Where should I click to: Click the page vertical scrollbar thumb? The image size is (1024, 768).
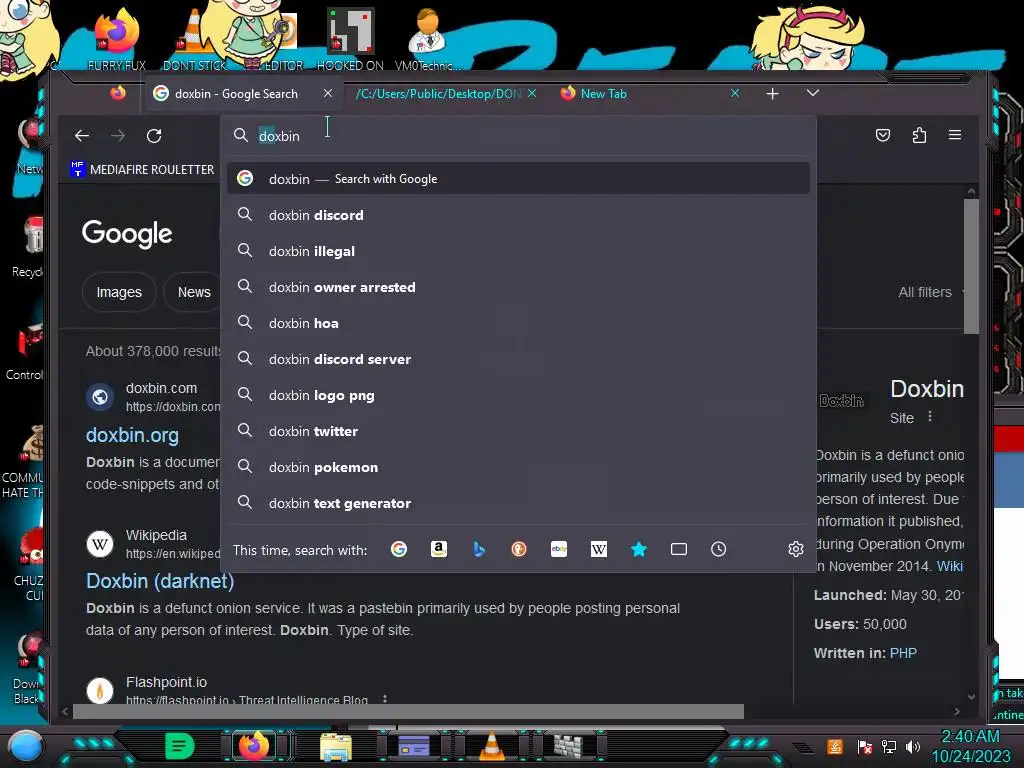pos(971,266)
